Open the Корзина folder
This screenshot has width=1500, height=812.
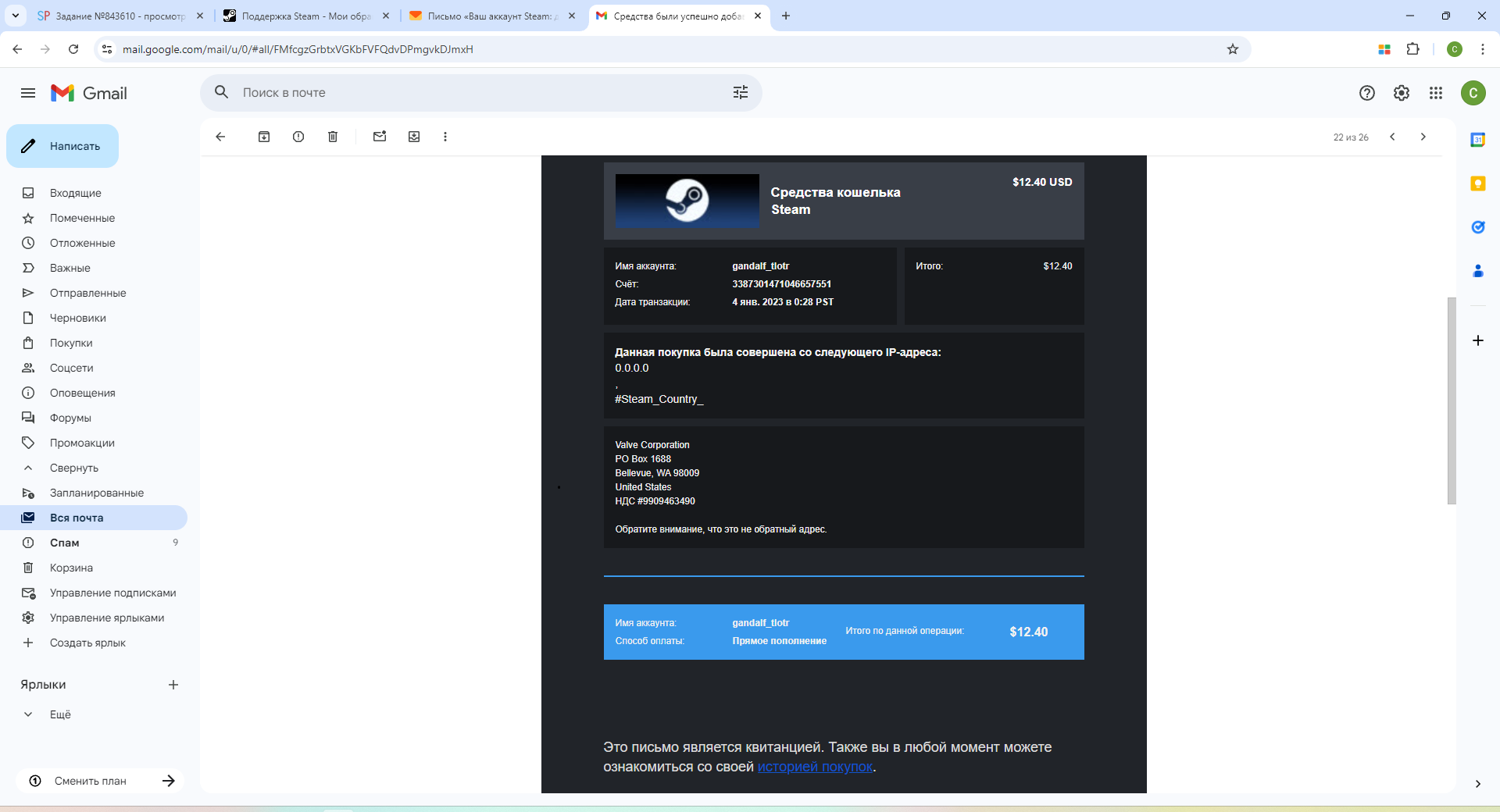94,568
